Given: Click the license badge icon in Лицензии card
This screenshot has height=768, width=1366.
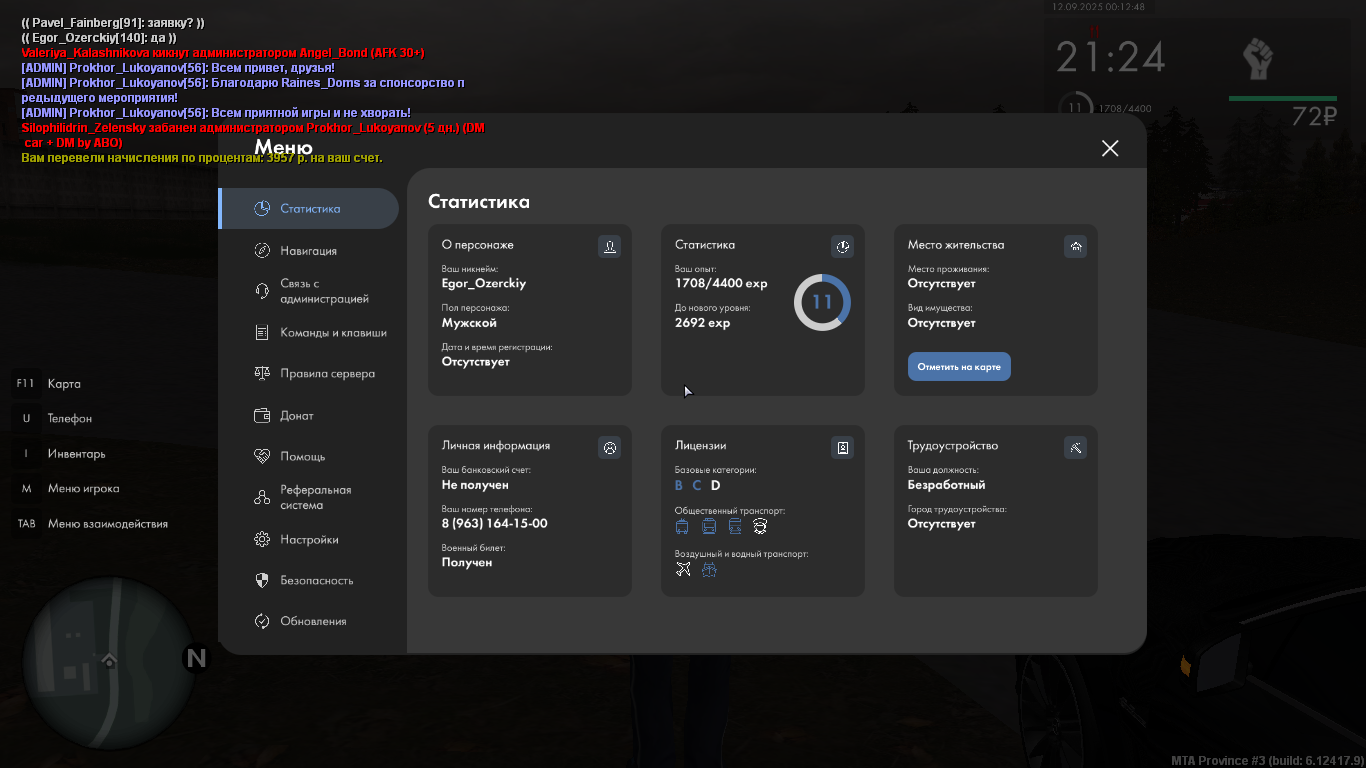Looking at the screenshot, I should pos(842,447).
